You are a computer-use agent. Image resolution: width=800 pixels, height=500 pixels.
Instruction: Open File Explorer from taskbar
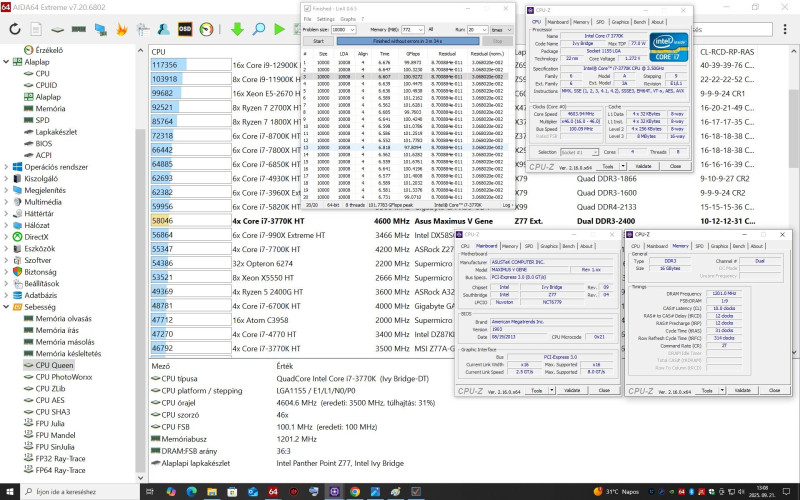point(212,492)
